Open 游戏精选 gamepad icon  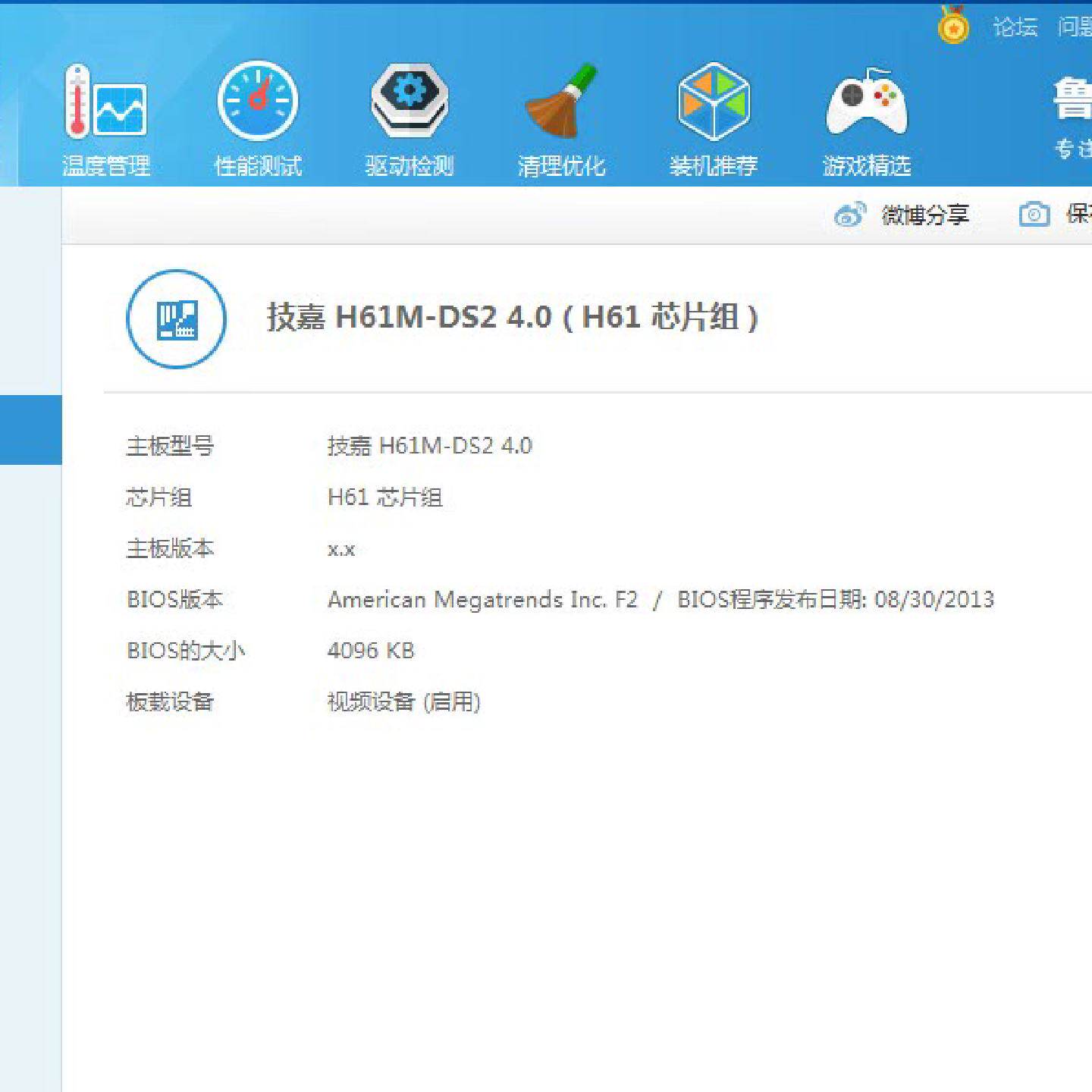[867, 102]
